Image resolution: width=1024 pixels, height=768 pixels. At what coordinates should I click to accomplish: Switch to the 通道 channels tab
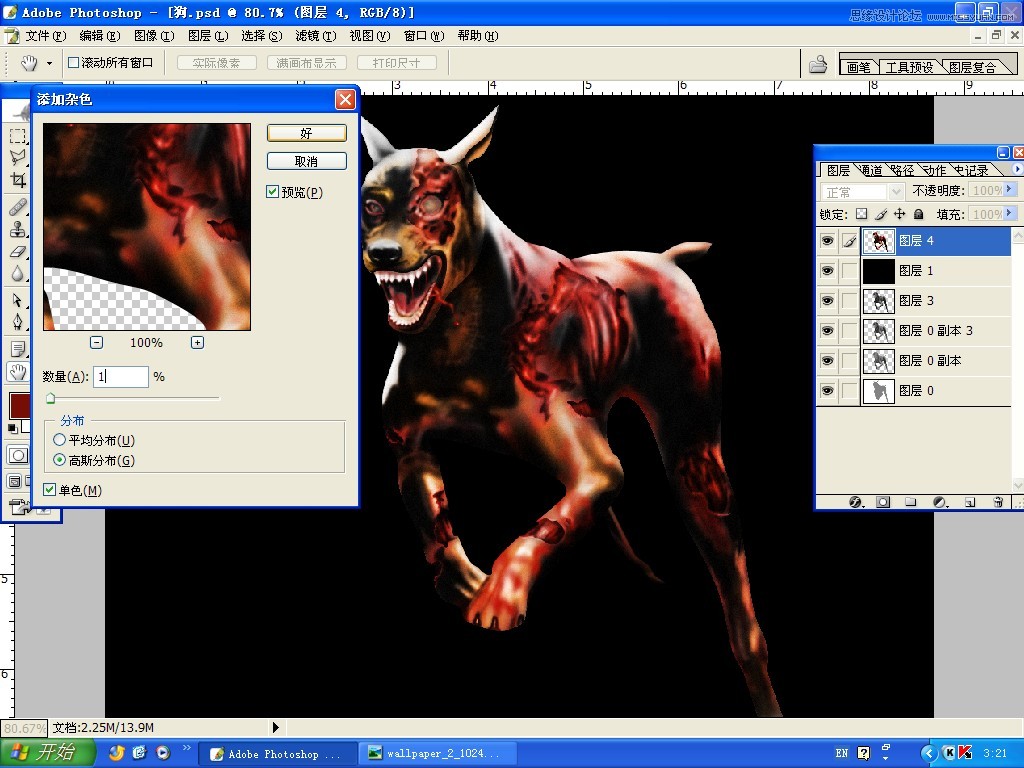pyautogui.click(x=871, y=170)
